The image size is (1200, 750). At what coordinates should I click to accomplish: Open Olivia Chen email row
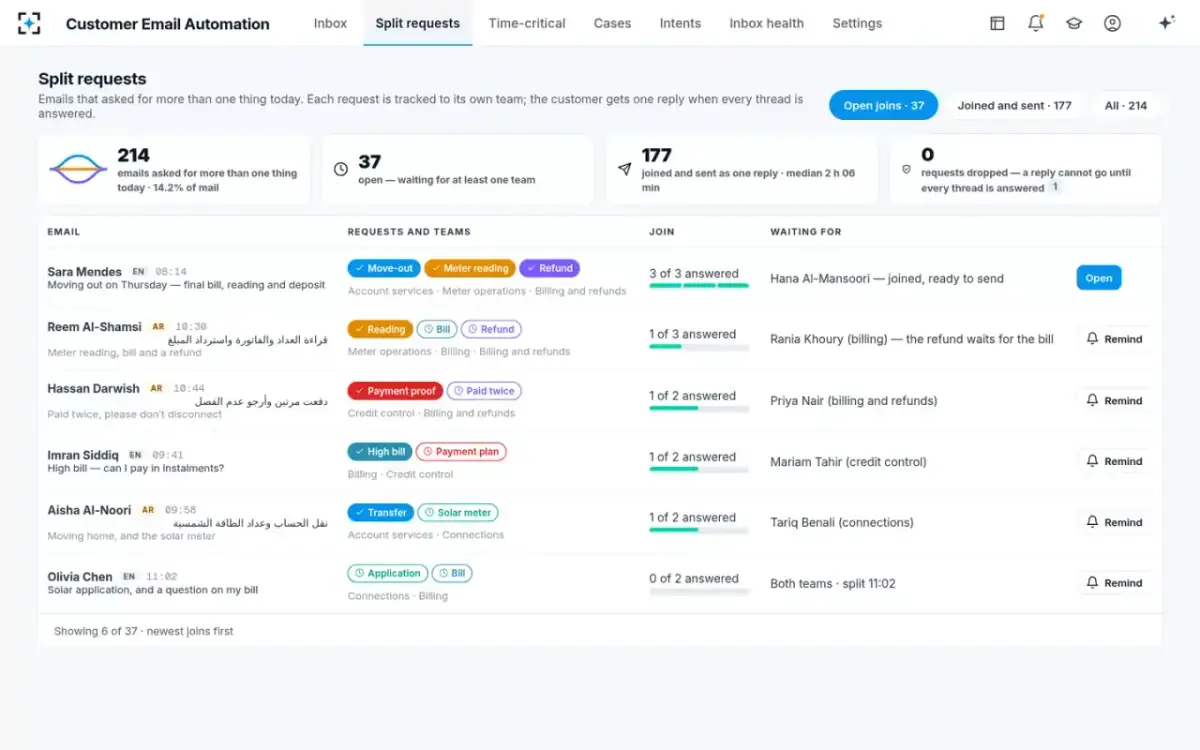(x=600, y=583)
